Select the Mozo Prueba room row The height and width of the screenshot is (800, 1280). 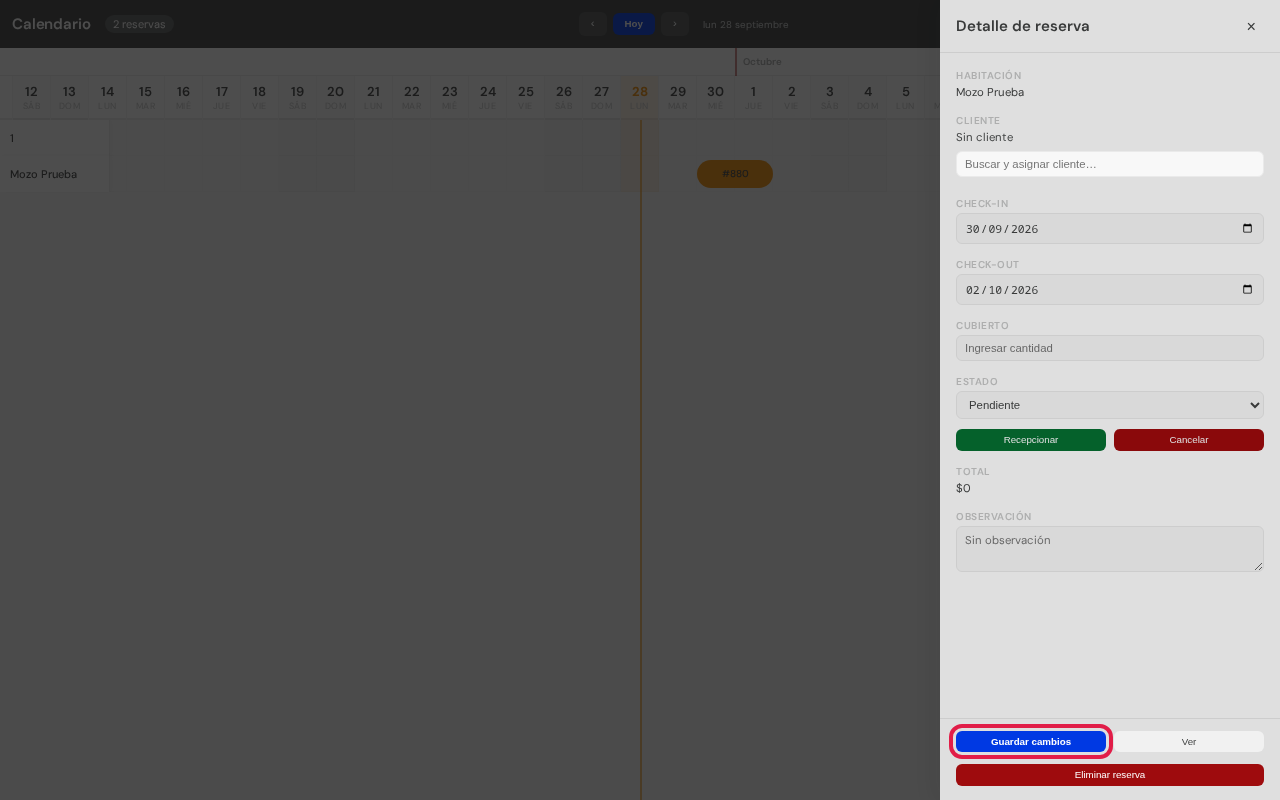click(54, 174)
